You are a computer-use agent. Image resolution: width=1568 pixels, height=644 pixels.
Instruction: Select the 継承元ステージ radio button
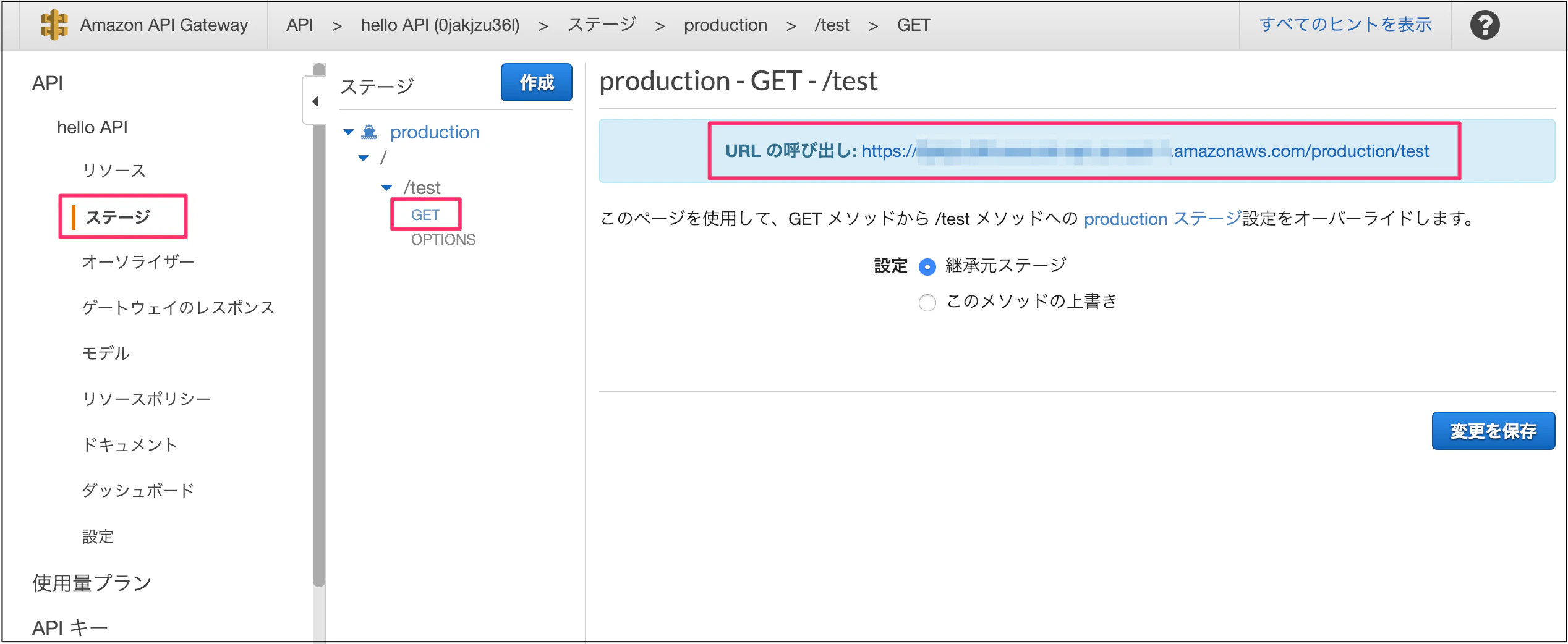[927, 266]
